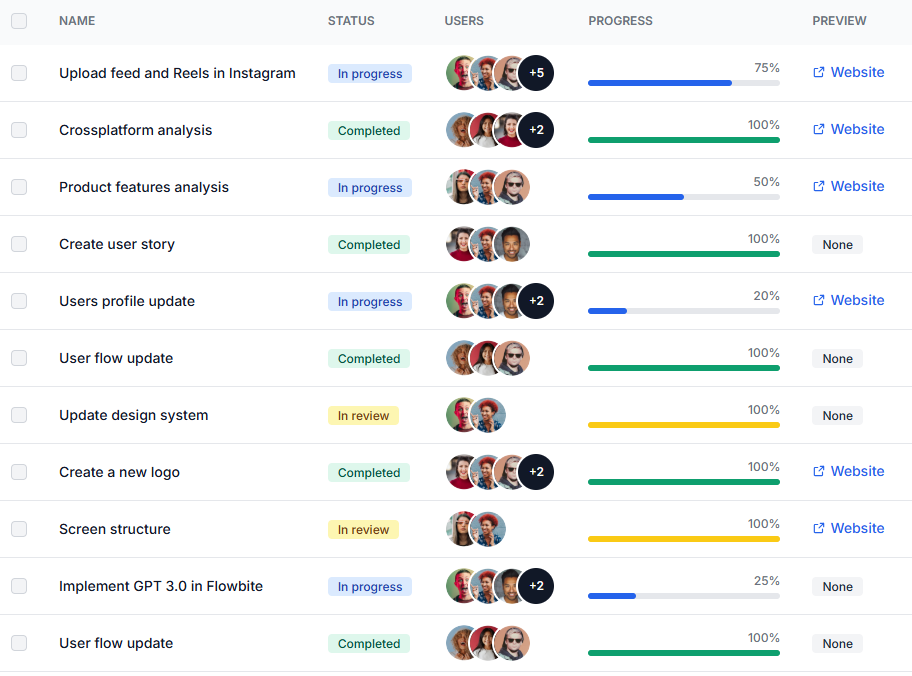912x676 pixels.
Task: Click the Completed status badge on Crossplatform analysis
Action: (369, 130)
